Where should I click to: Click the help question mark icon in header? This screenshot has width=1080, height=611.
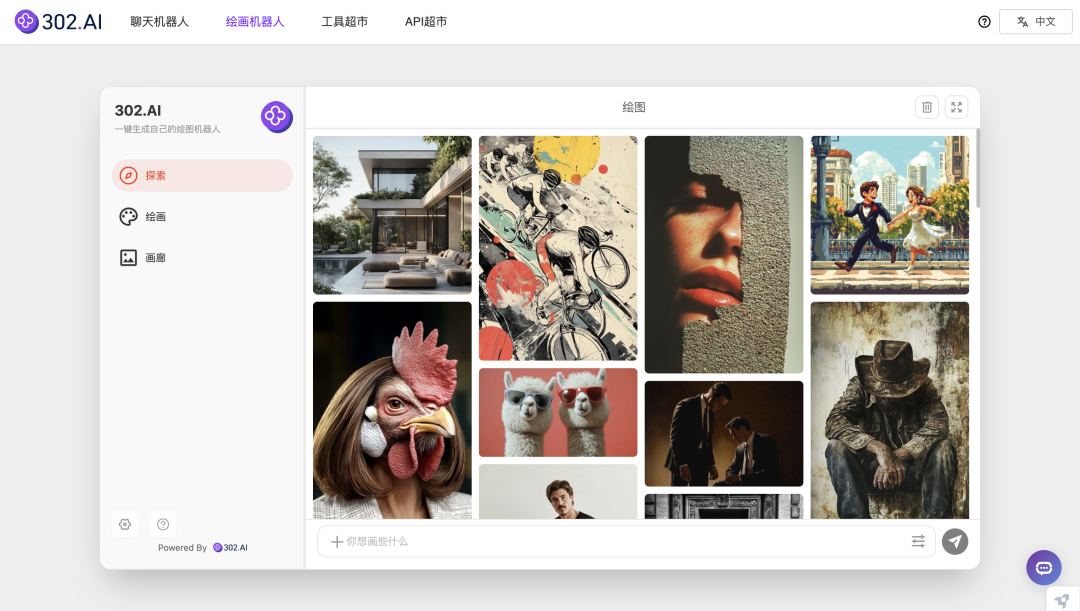[984, 21]
